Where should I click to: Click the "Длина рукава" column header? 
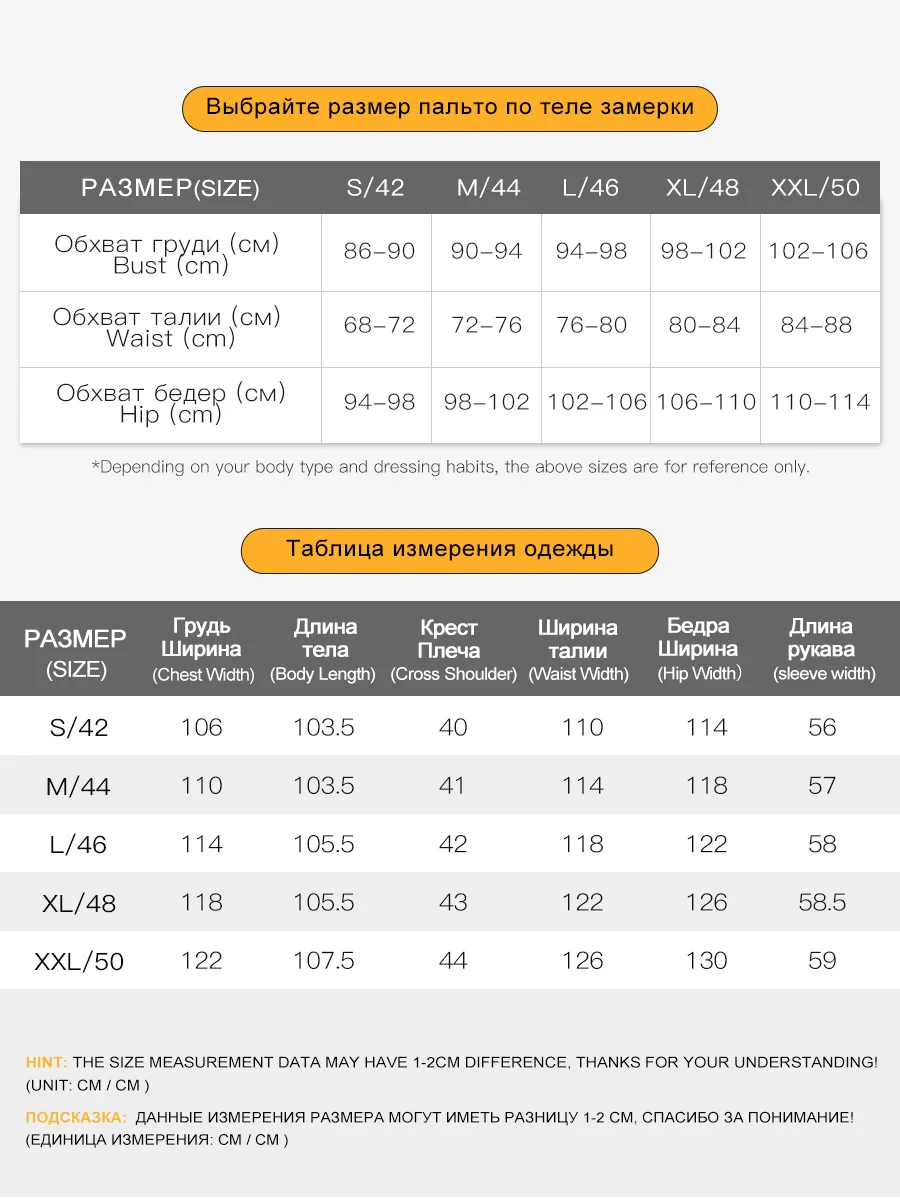(823, 649)
